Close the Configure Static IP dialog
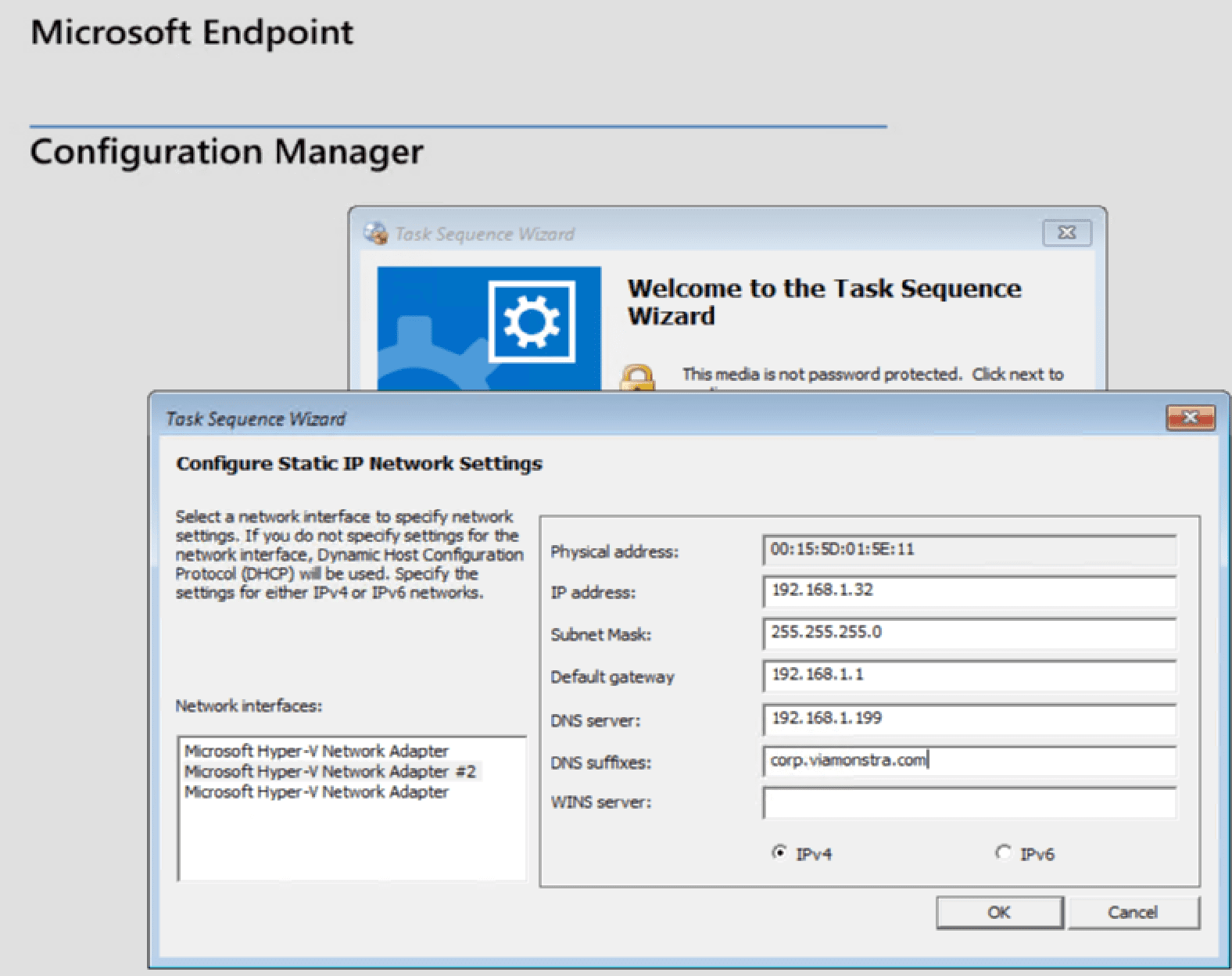The image size is (1232, 976). coord(1190,418)
